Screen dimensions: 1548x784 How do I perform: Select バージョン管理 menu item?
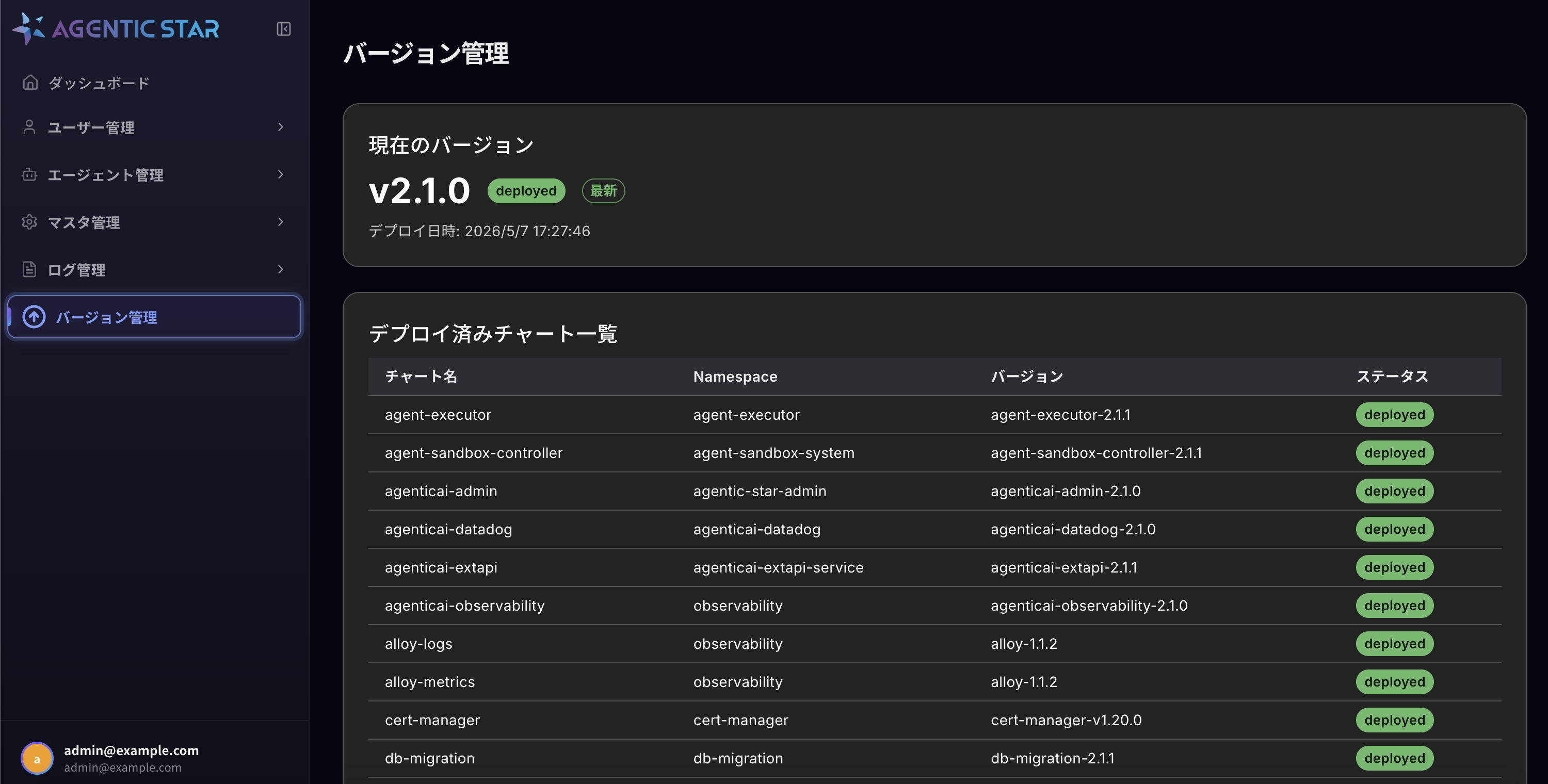(154, 317)
